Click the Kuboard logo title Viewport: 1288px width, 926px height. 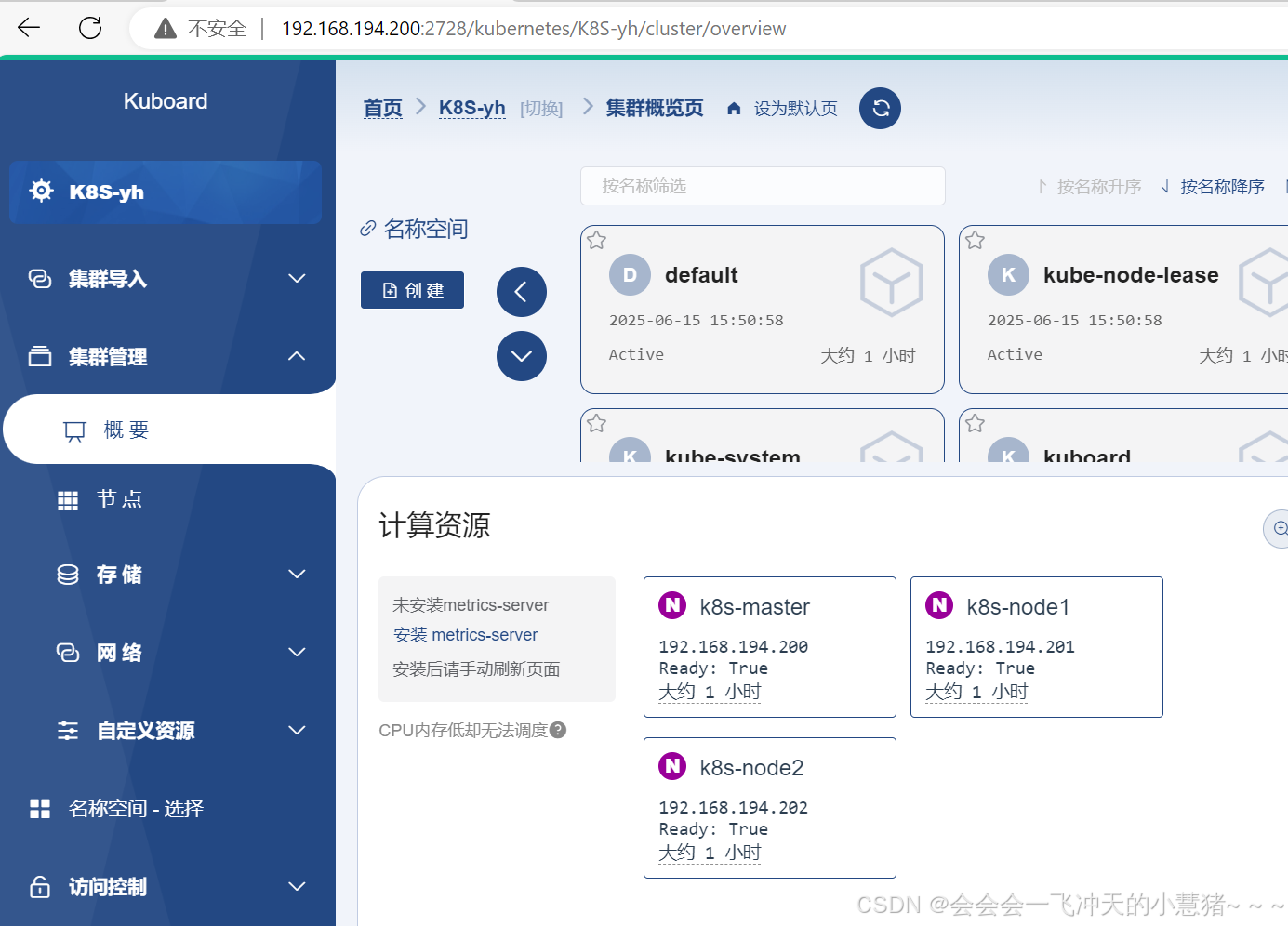[x=166, y=101]
